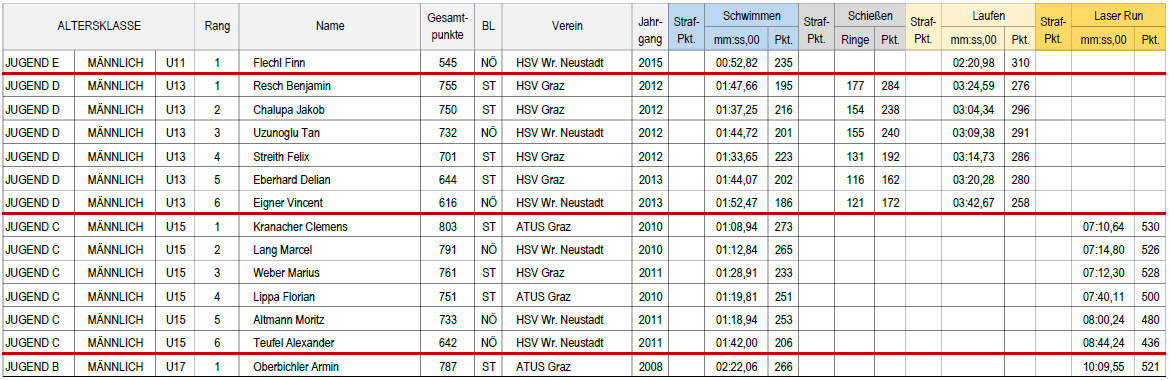Select the Laser Run column header
1170x380 pixels.
[x=1117, y=15]
